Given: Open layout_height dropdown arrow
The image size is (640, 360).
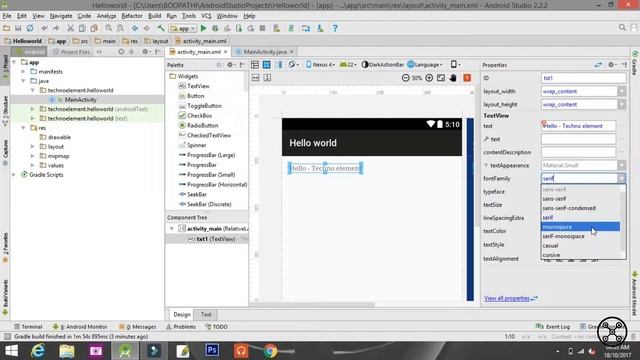Looking at the screenshot, I should click(621, 104).
